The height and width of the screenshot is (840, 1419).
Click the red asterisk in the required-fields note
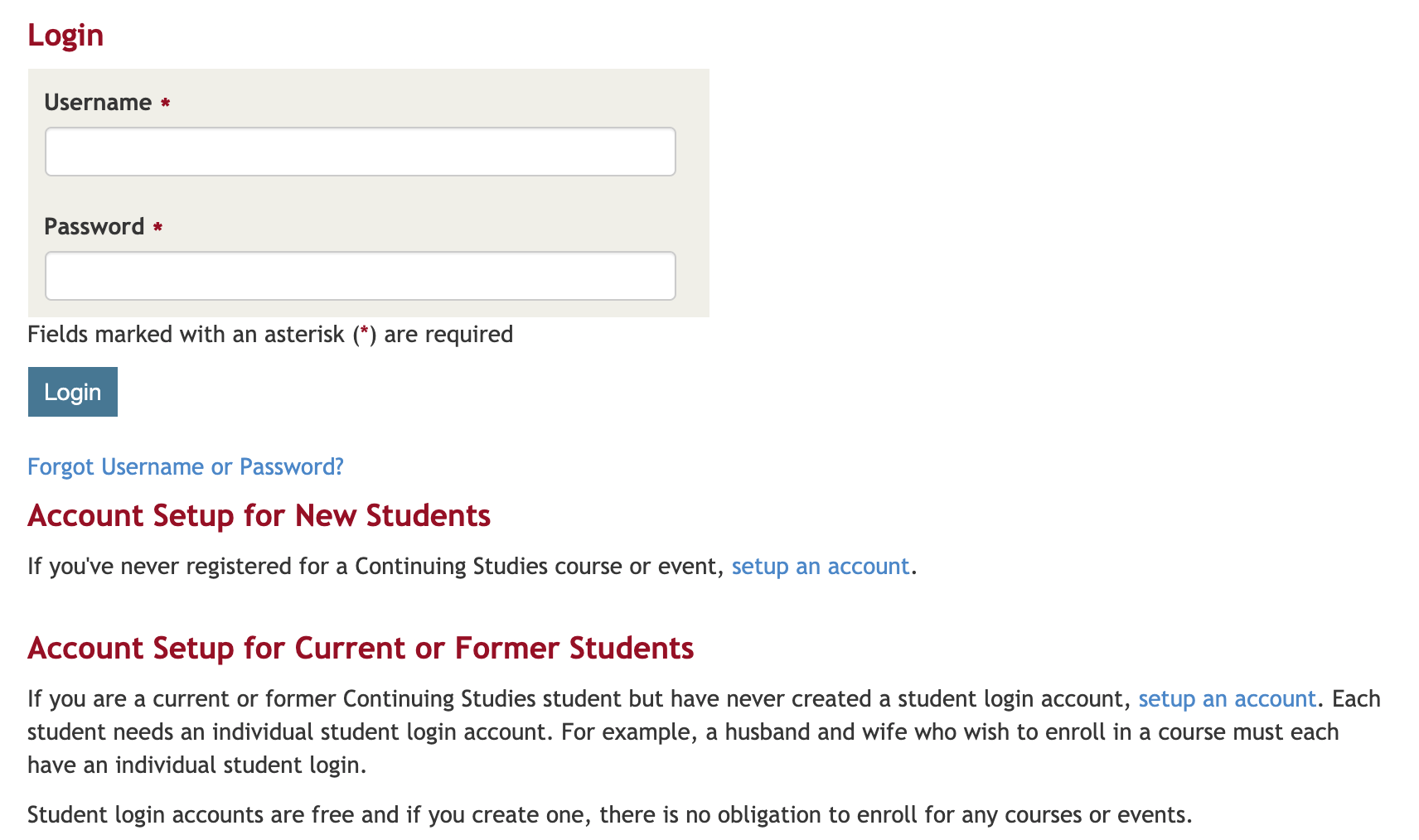(x=365, y=333)
